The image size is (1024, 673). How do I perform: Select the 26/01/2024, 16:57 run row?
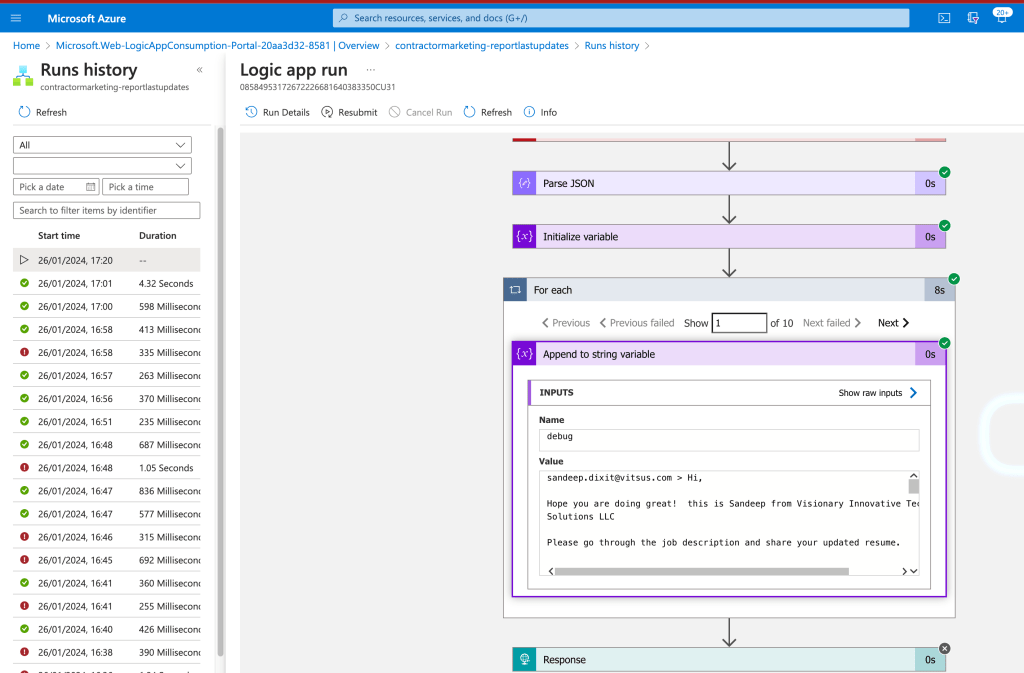click(x=106, y=375)
